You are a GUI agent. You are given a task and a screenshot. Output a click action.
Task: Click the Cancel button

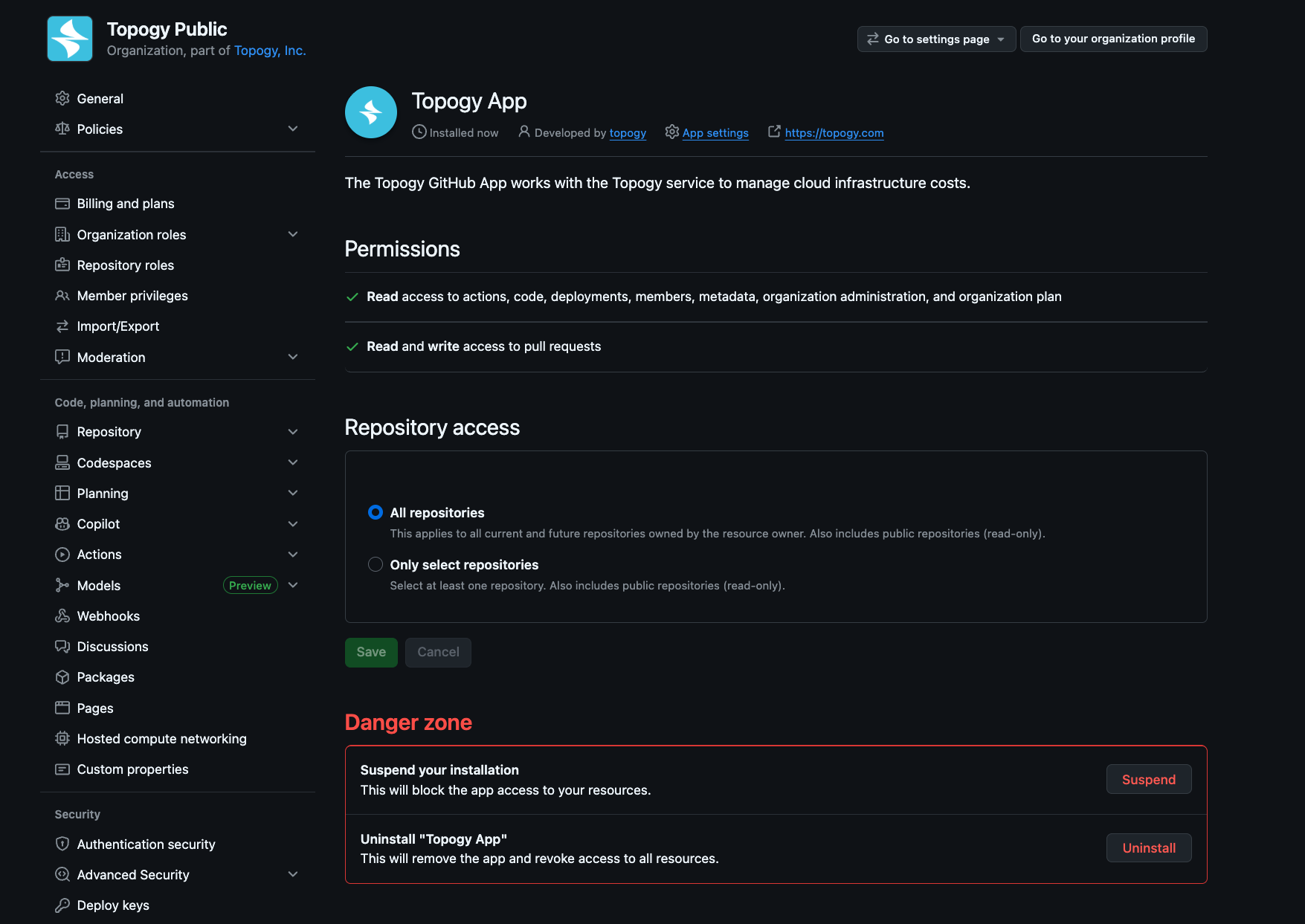pos(438,652)
